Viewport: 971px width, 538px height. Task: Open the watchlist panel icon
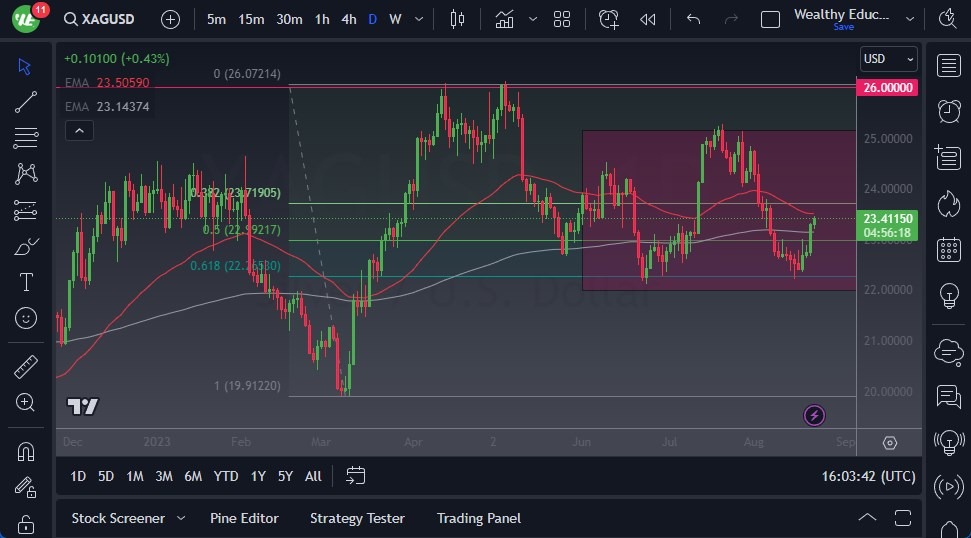click(x=947, y=66)
